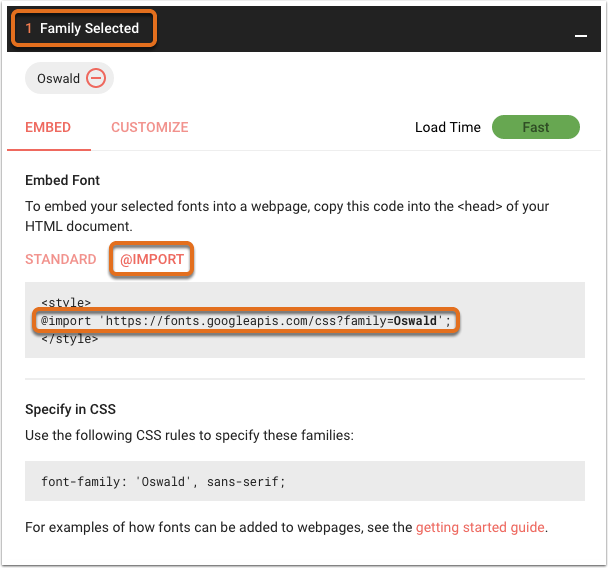Click the HTML document instruction paragraph
Viewport: 608px width, 568px height.
tap(287, 216)
